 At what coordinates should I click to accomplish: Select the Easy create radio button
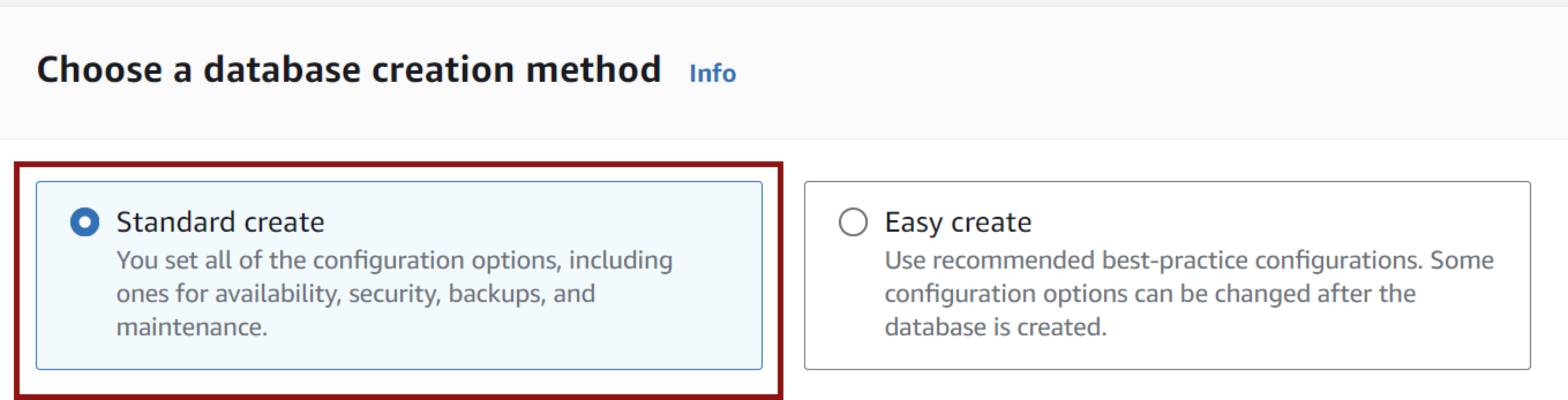[x=853, y=222]
